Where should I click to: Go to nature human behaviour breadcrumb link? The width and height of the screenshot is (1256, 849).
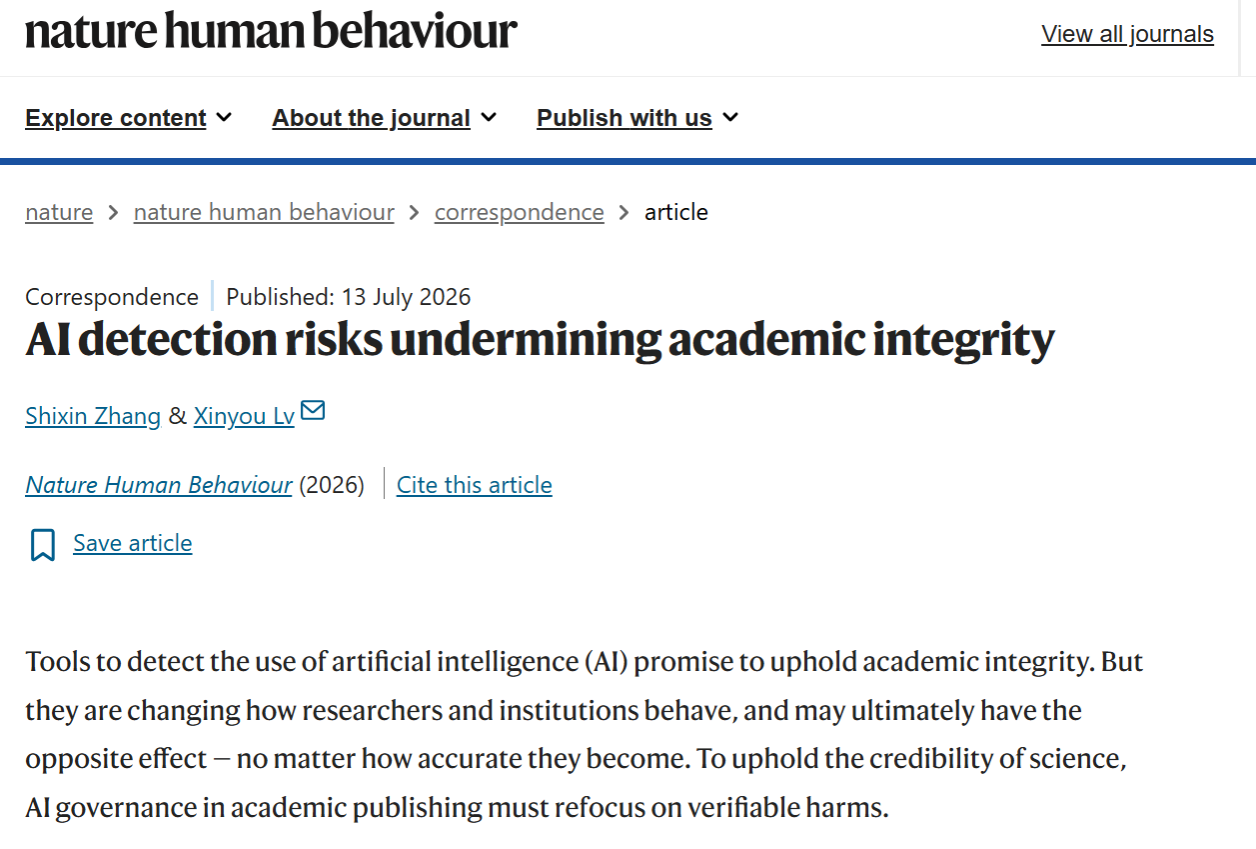[x=264, y=212]
